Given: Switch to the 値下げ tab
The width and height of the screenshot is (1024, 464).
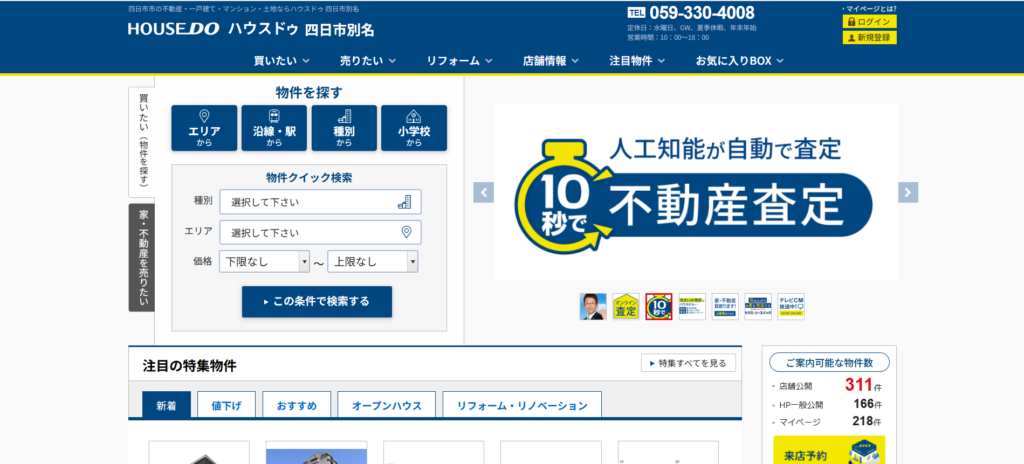Looking at the screenshot, I should tap(227, 405).
